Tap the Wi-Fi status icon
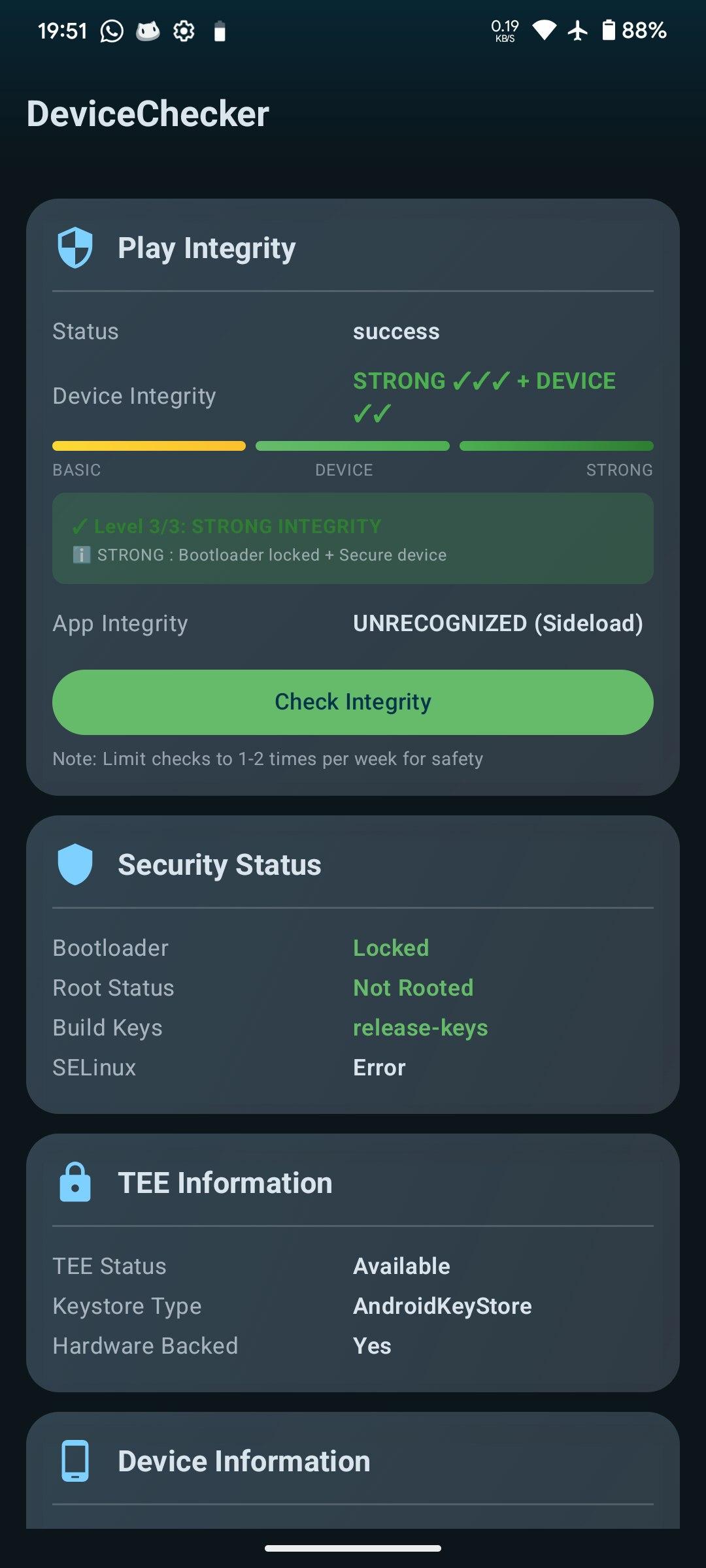 click(545, 30)
